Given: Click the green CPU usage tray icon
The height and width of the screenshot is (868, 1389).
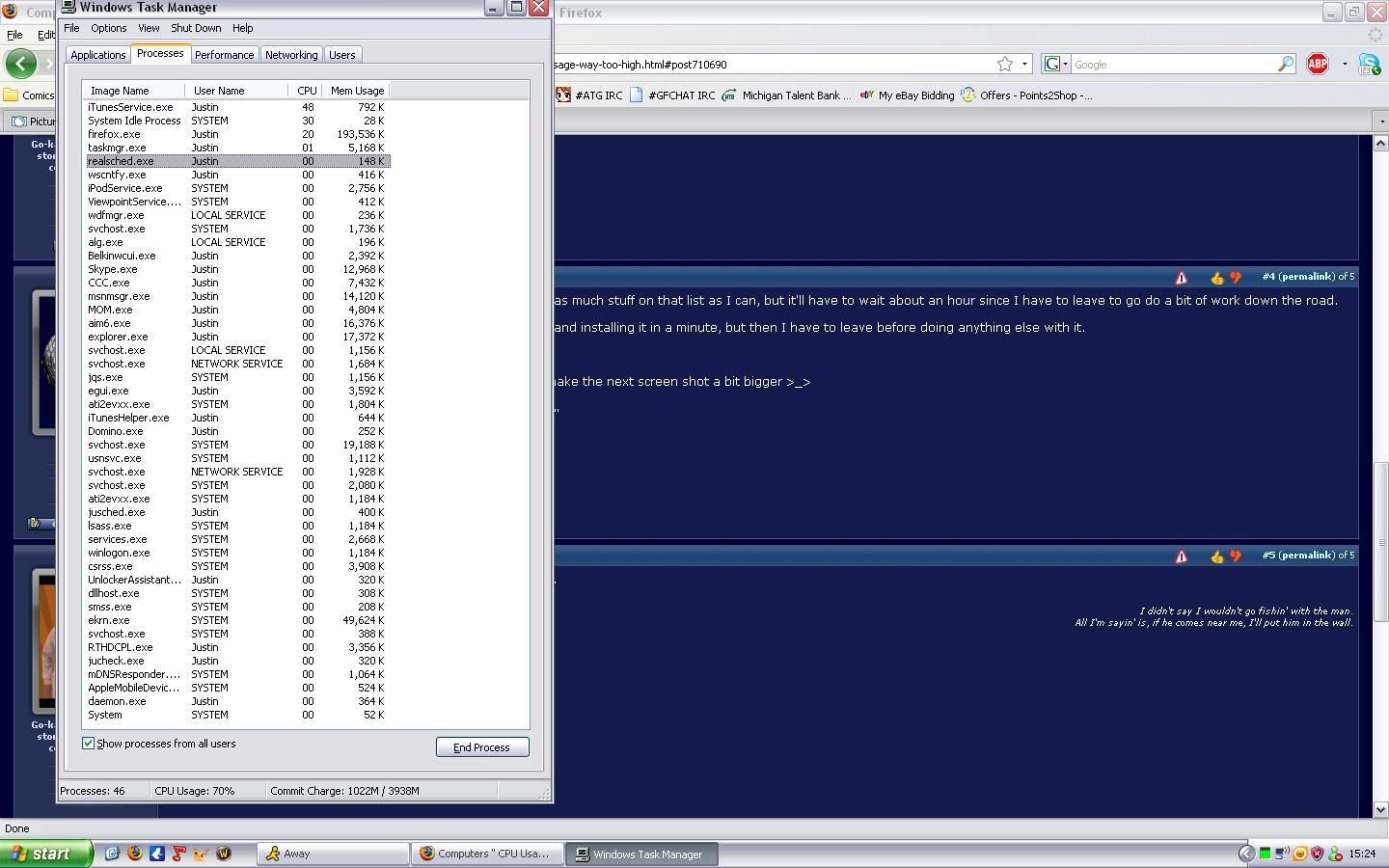Looking at the screenshot, I should point(1265,854).
